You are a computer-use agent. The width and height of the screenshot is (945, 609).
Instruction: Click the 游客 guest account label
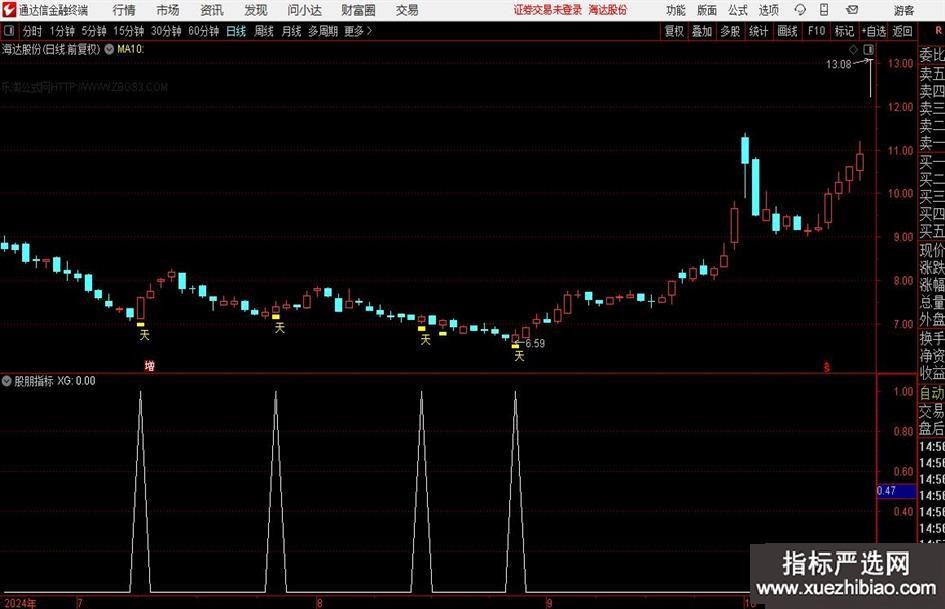click(903, 10)
